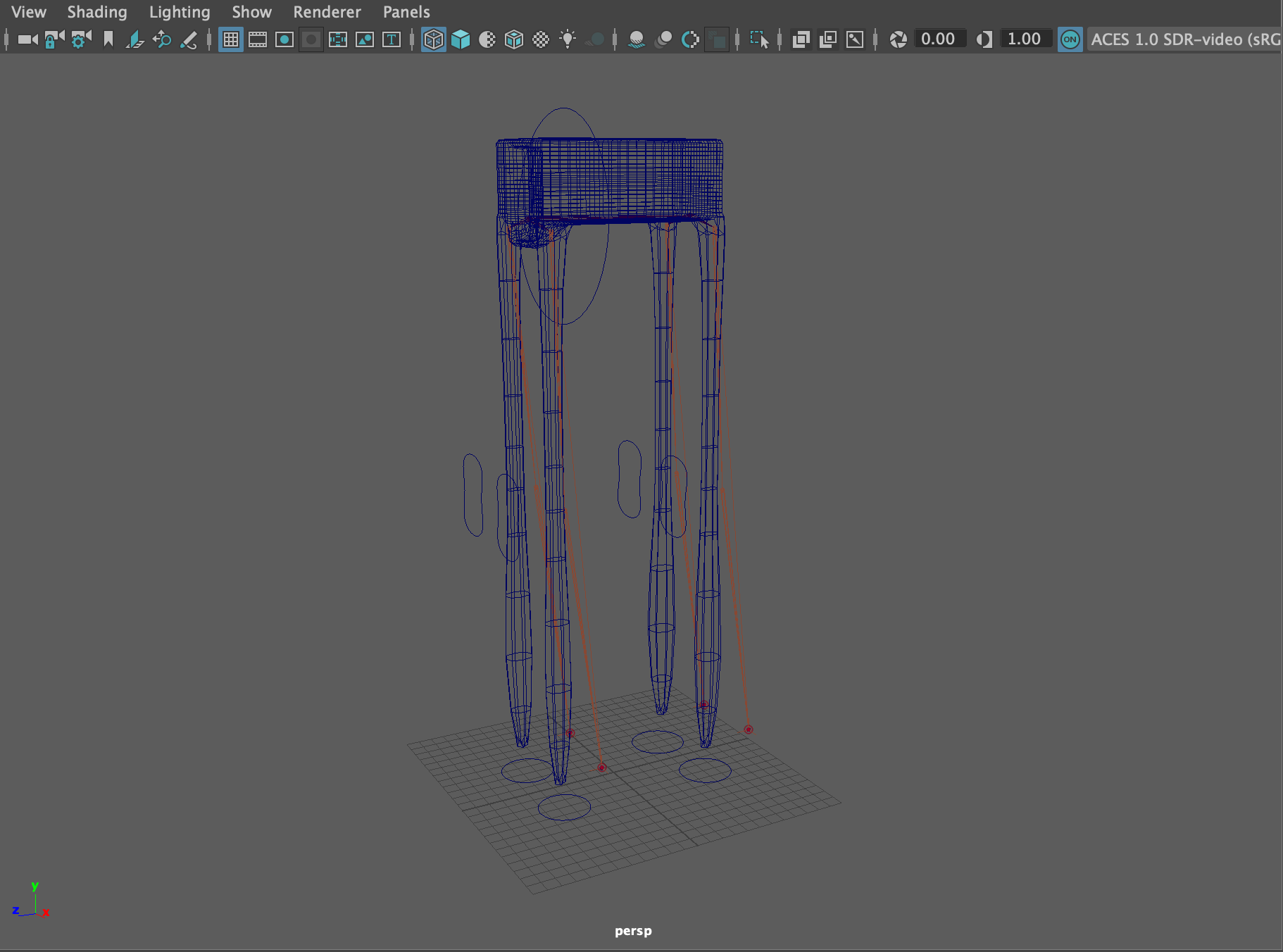
Task: Open Camera Attributes gear icon
Action: pyautogui.click(x=81, y=39)
